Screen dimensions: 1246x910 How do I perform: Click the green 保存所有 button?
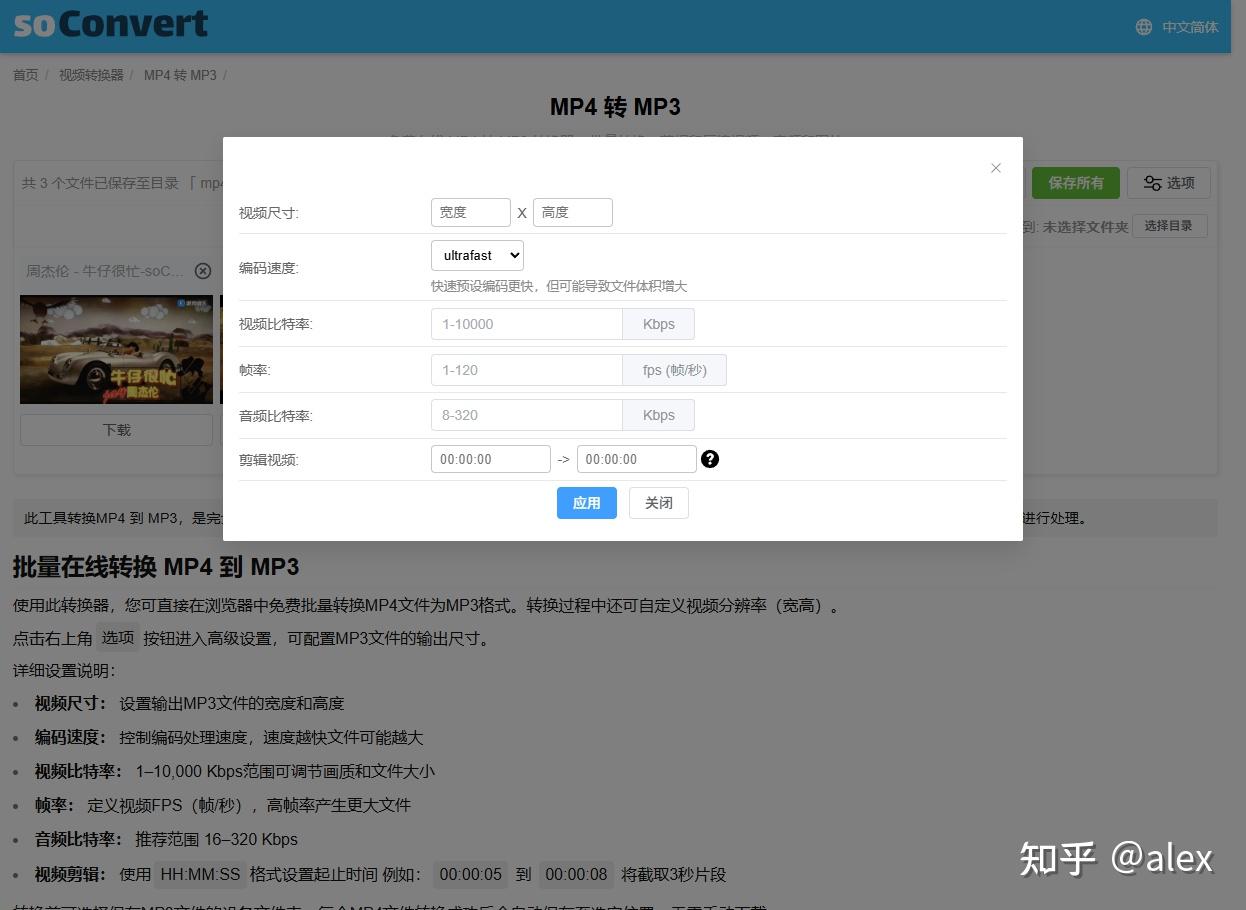1075,182
